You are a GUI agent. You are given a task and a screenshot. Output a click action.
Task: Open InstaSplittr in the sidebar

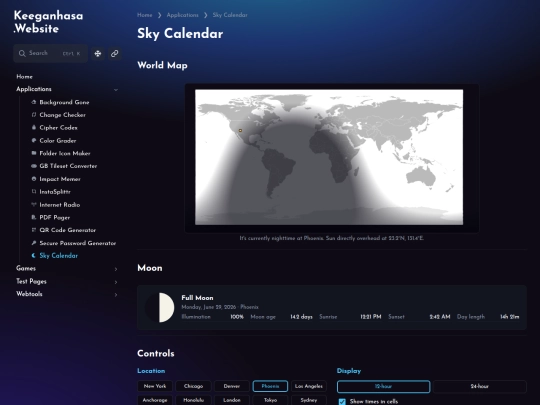coord(55,191)
